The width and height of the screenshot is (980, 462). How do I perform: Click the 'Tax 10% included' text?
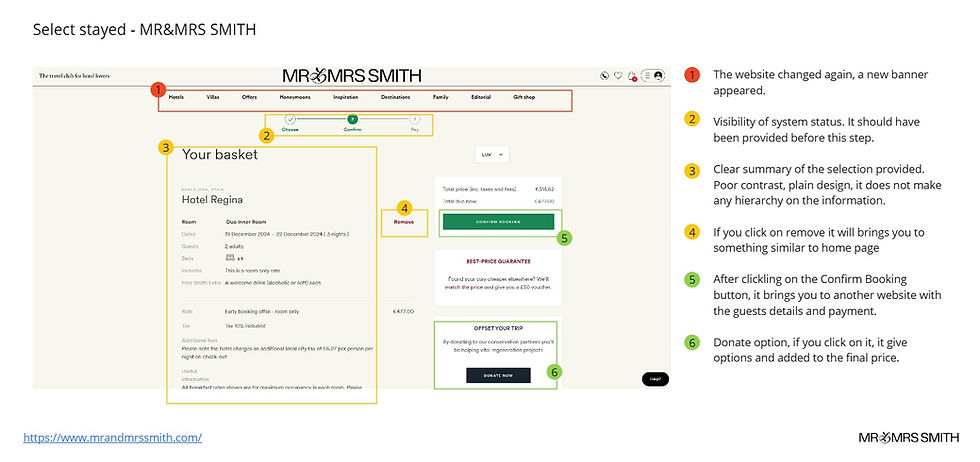pos(245,326)
